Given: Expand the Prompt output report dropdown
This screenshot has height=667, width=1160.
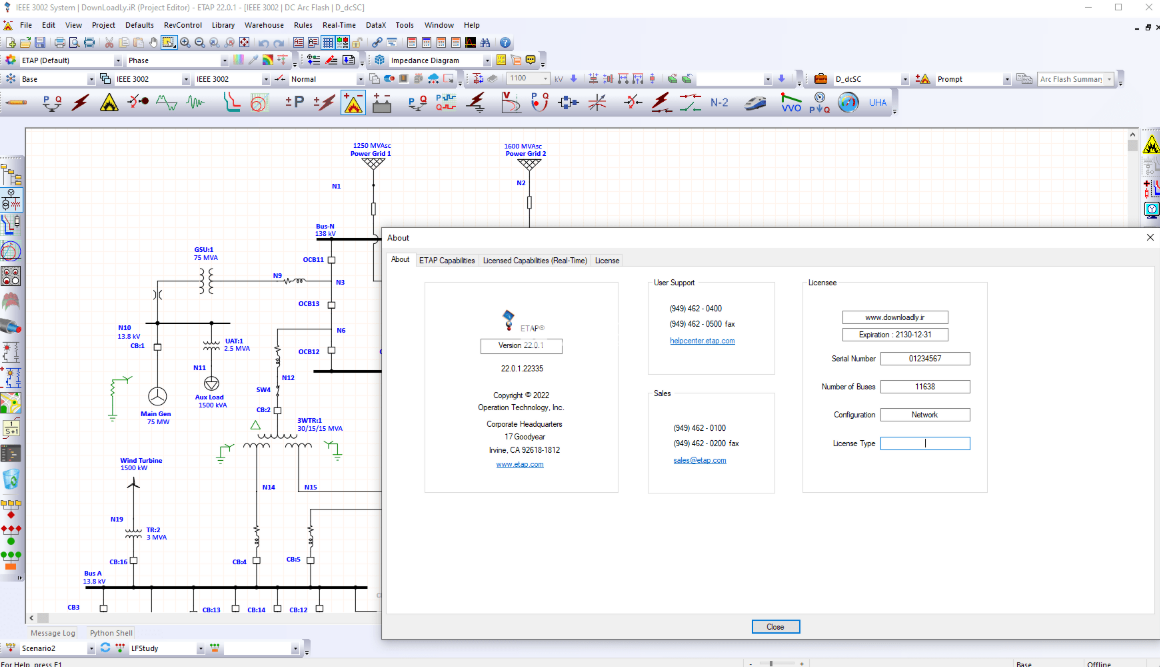Looking at the screenshot, I should click(x=1006, y=79).
